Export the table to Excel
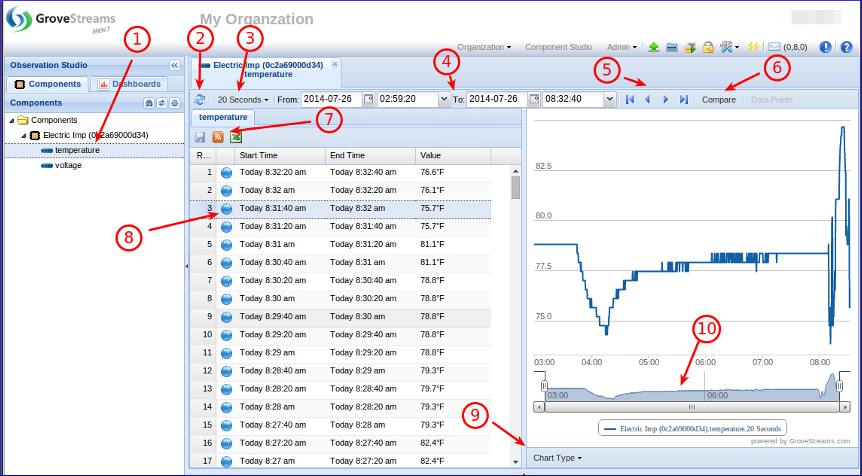This screenshot has height=476, width=862. click(x=236, y=137)
